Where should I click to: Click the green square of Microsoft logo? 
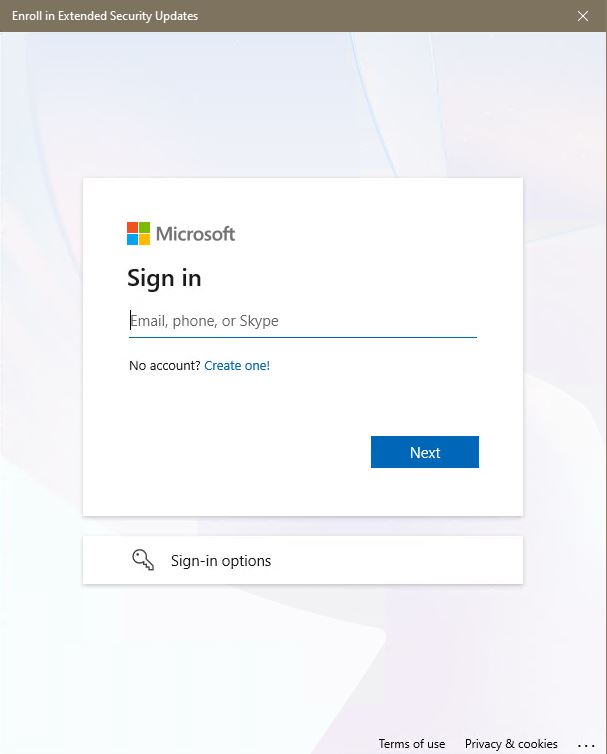click(144, 227)
